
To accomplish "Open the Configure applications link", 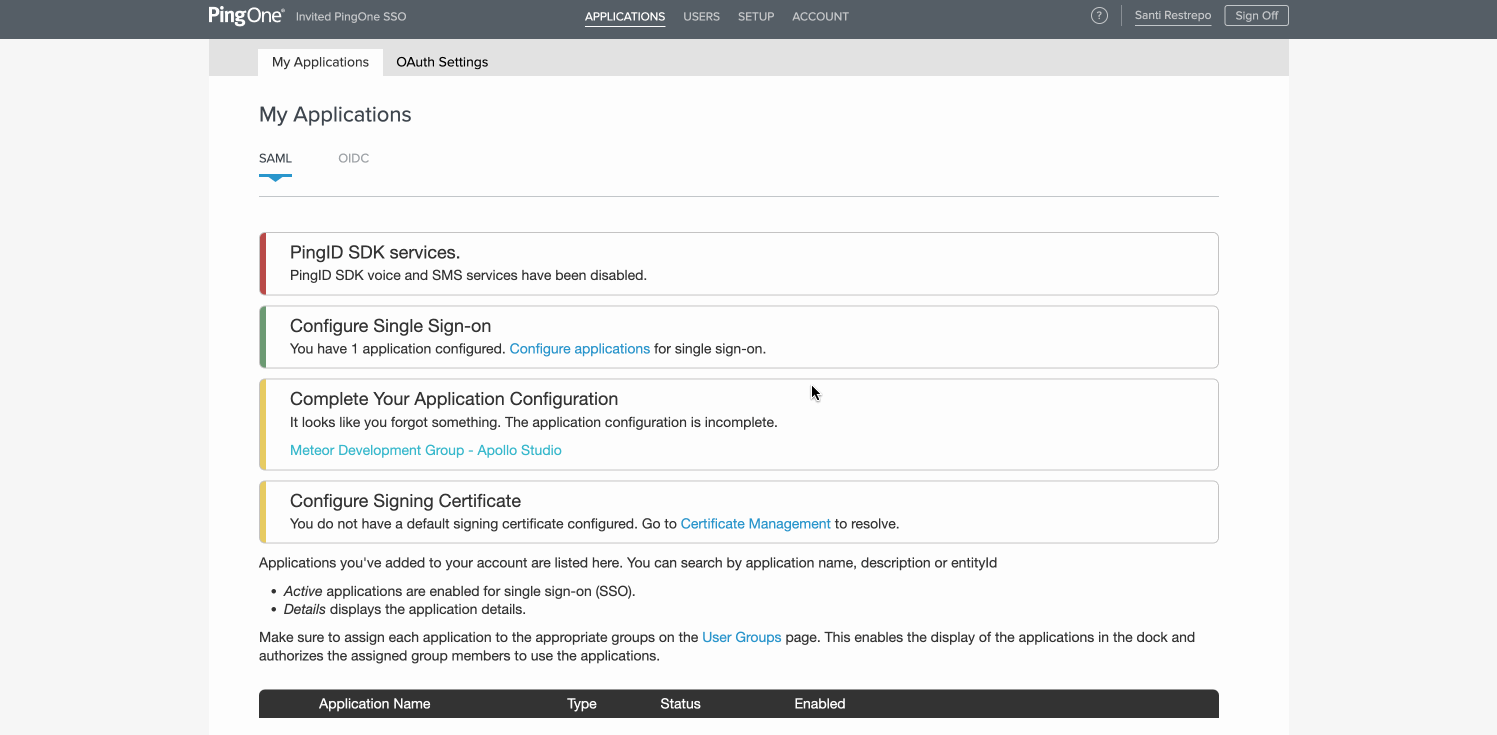I will [579, 348].
